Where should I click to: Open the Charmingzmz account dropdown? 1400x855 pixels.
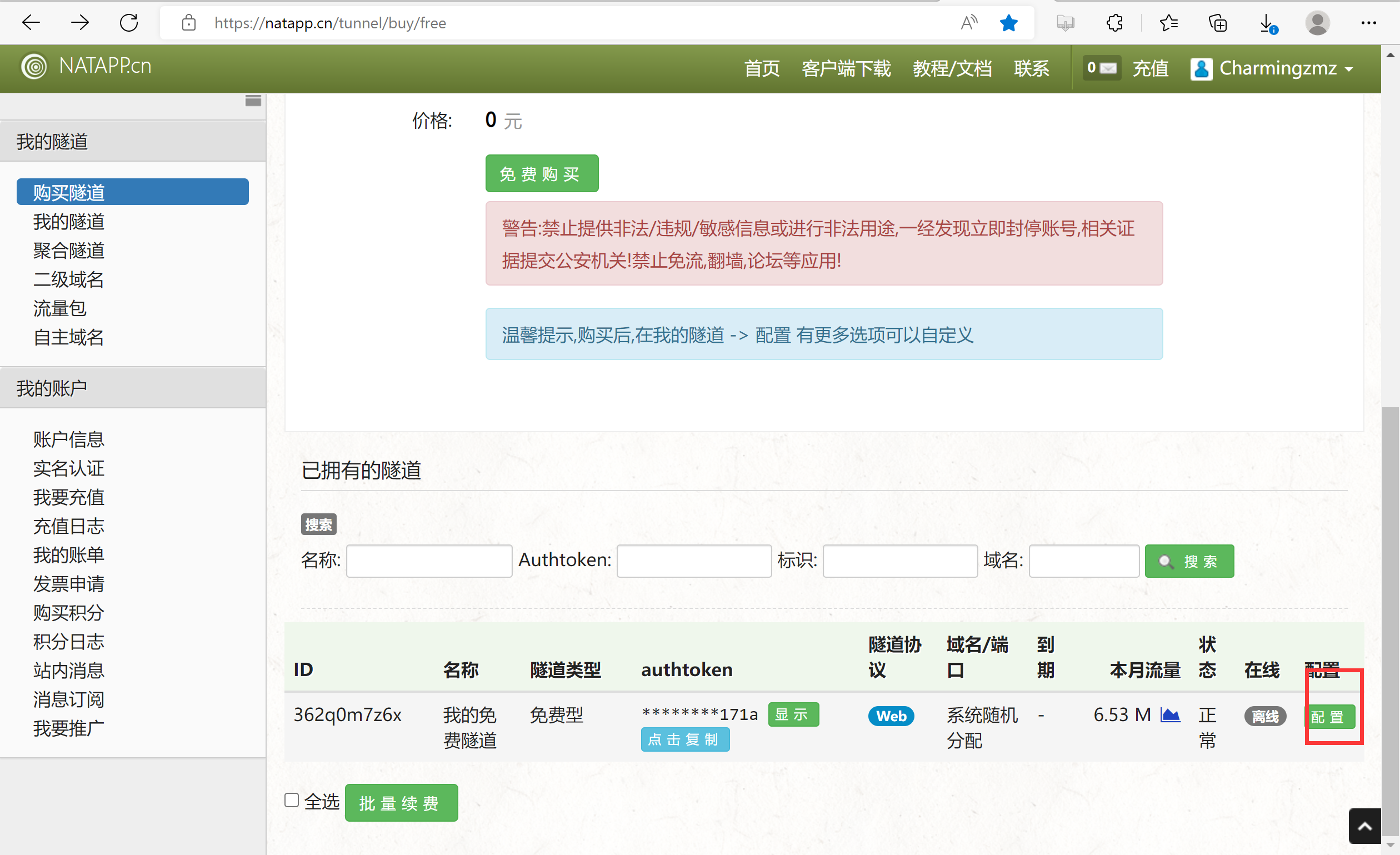tap(1272, 69)
